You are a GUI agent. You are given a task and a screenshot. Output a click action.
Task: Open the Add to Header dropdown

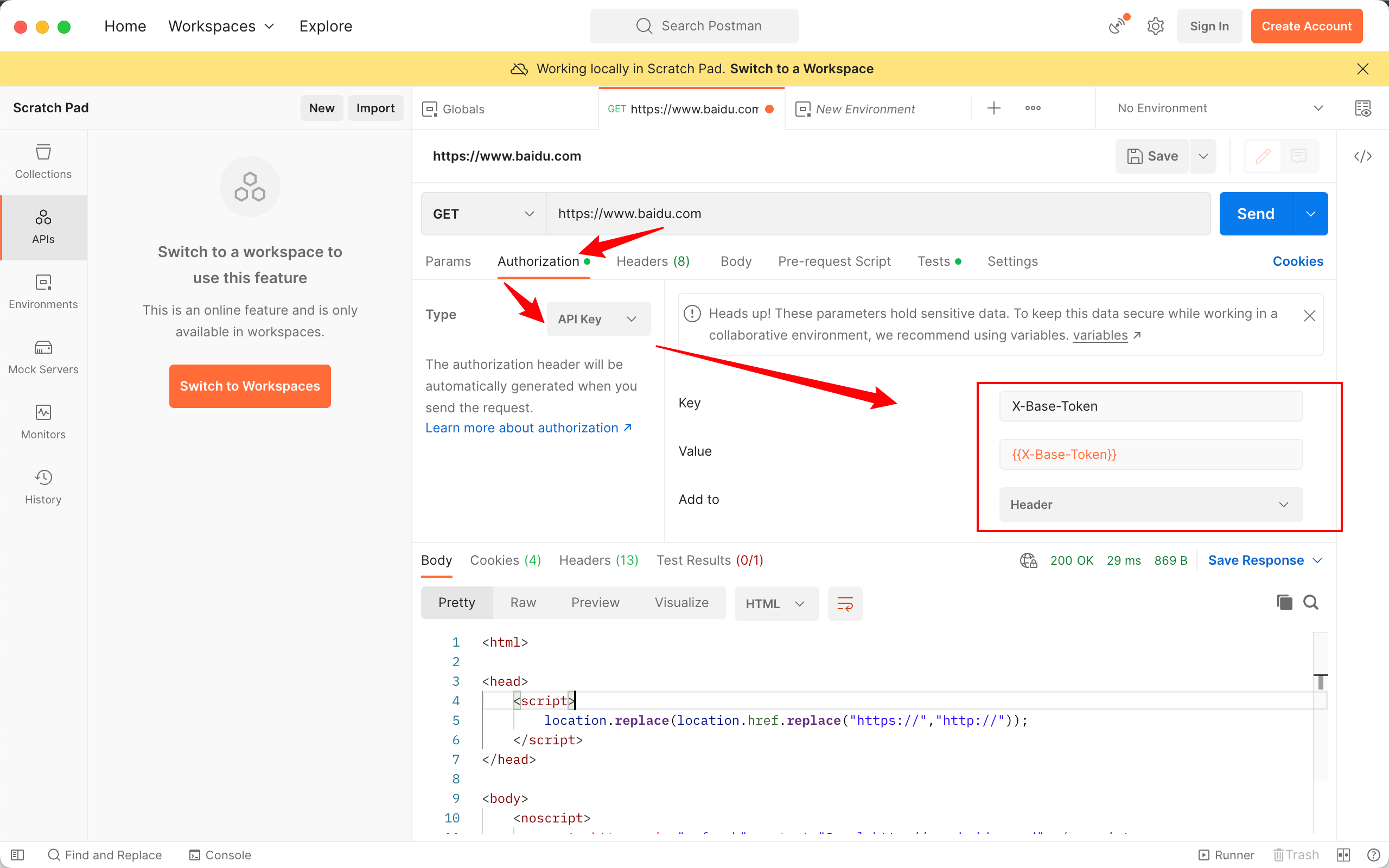pyautogui.click(x=1150, y=505)
